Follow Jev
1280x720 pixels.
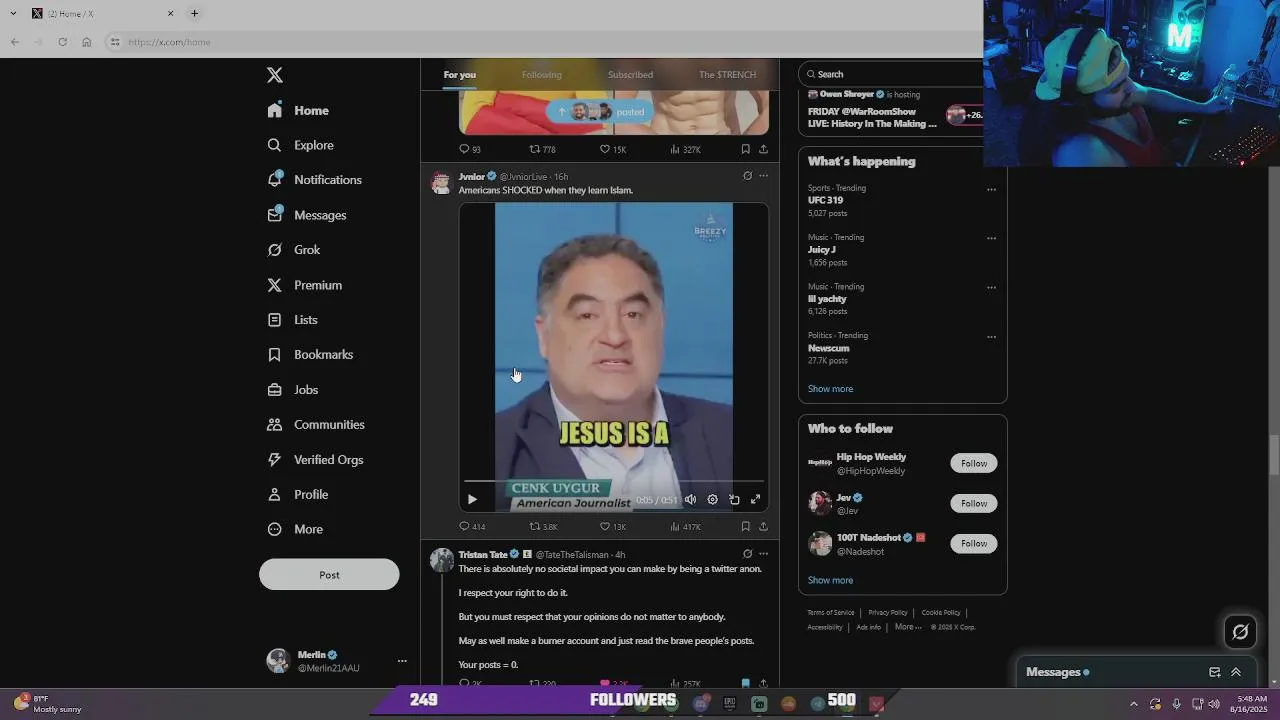click(974, 503)
